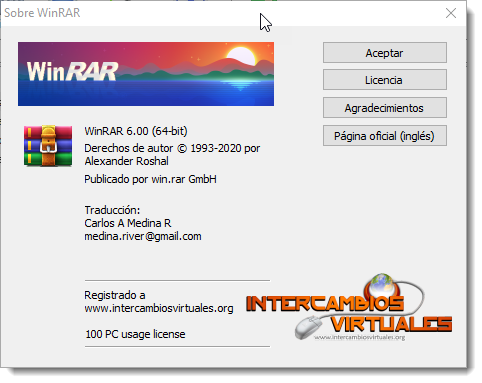This screenshot has width=482, height=383.
Task: Click the 'Derechos de autor © 1993-2020 por' line
Action: [172, 148]
